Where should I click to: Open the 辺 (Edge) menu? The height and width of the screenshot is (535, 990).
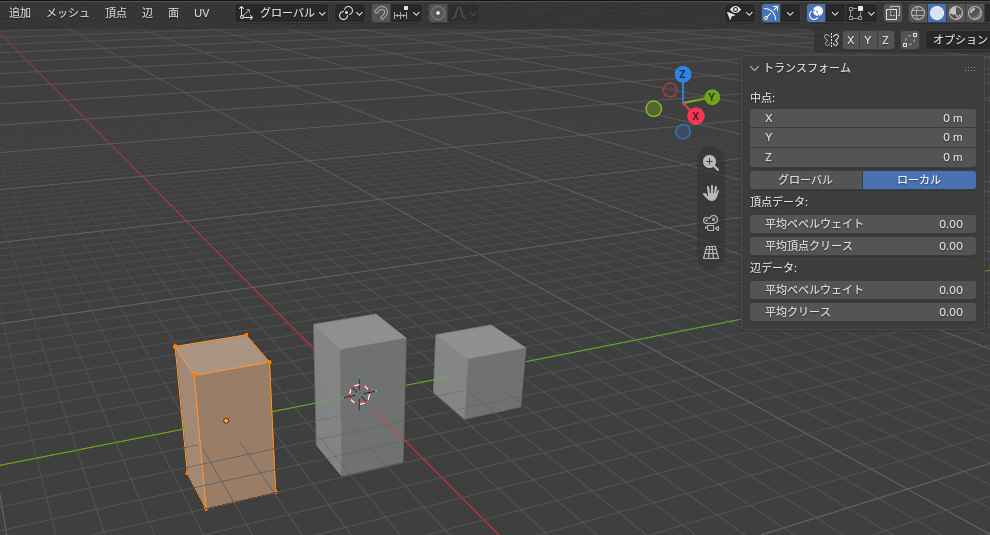(x=147, y=13)
